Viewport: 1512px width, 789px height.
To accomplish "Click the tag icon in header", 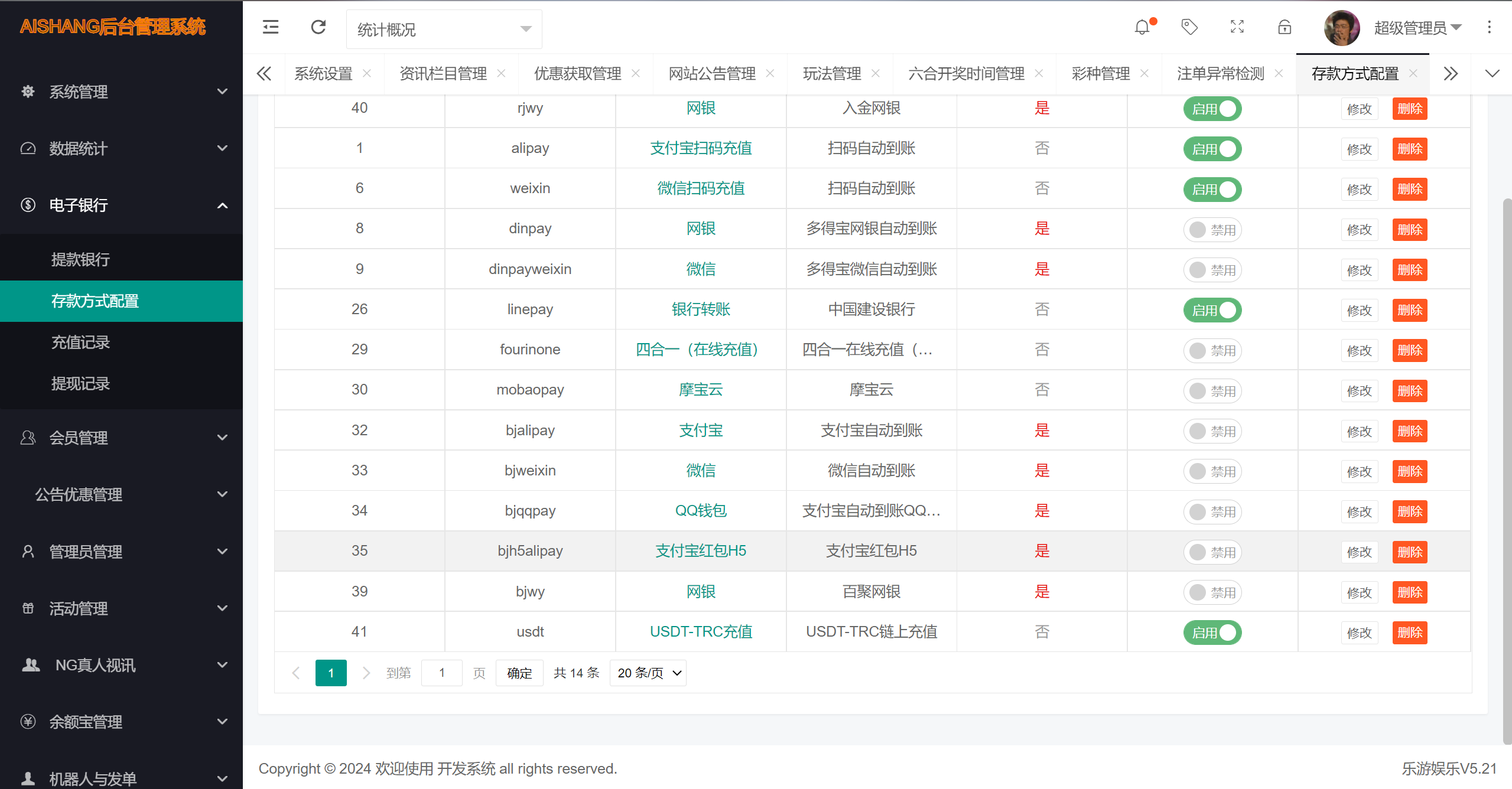I will coord(1189,27).
